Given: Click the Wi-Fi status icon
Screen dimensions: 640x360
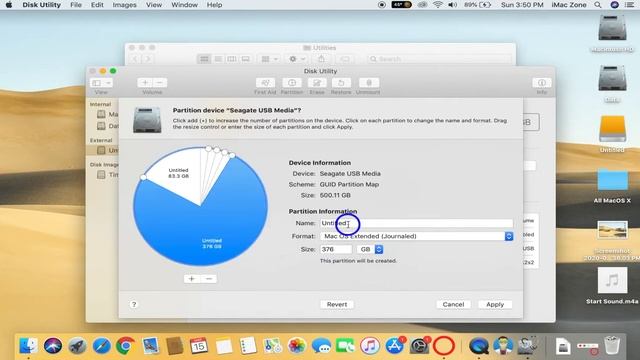Looking at the screenshot, I should coord(438,5).
